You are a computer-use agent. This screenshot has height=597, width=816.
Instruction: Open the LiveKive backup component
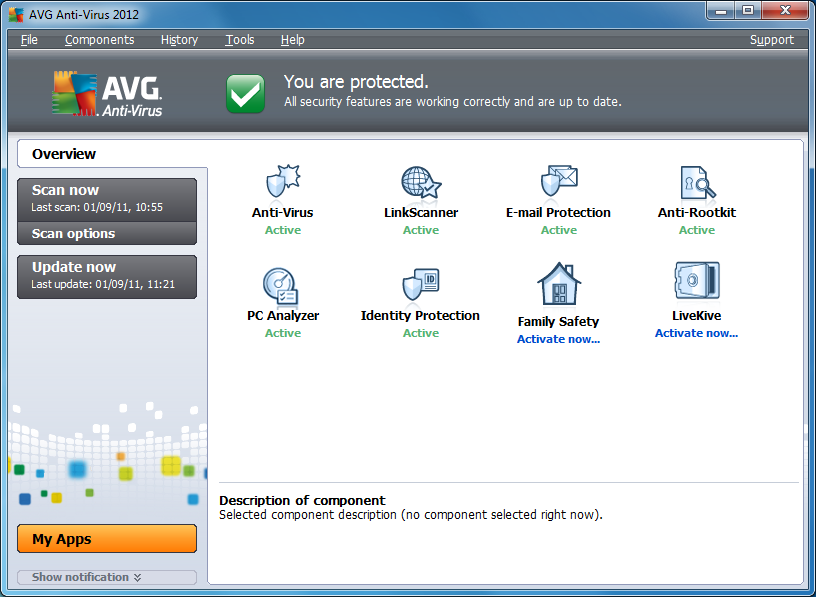click(x=696, y=283)
